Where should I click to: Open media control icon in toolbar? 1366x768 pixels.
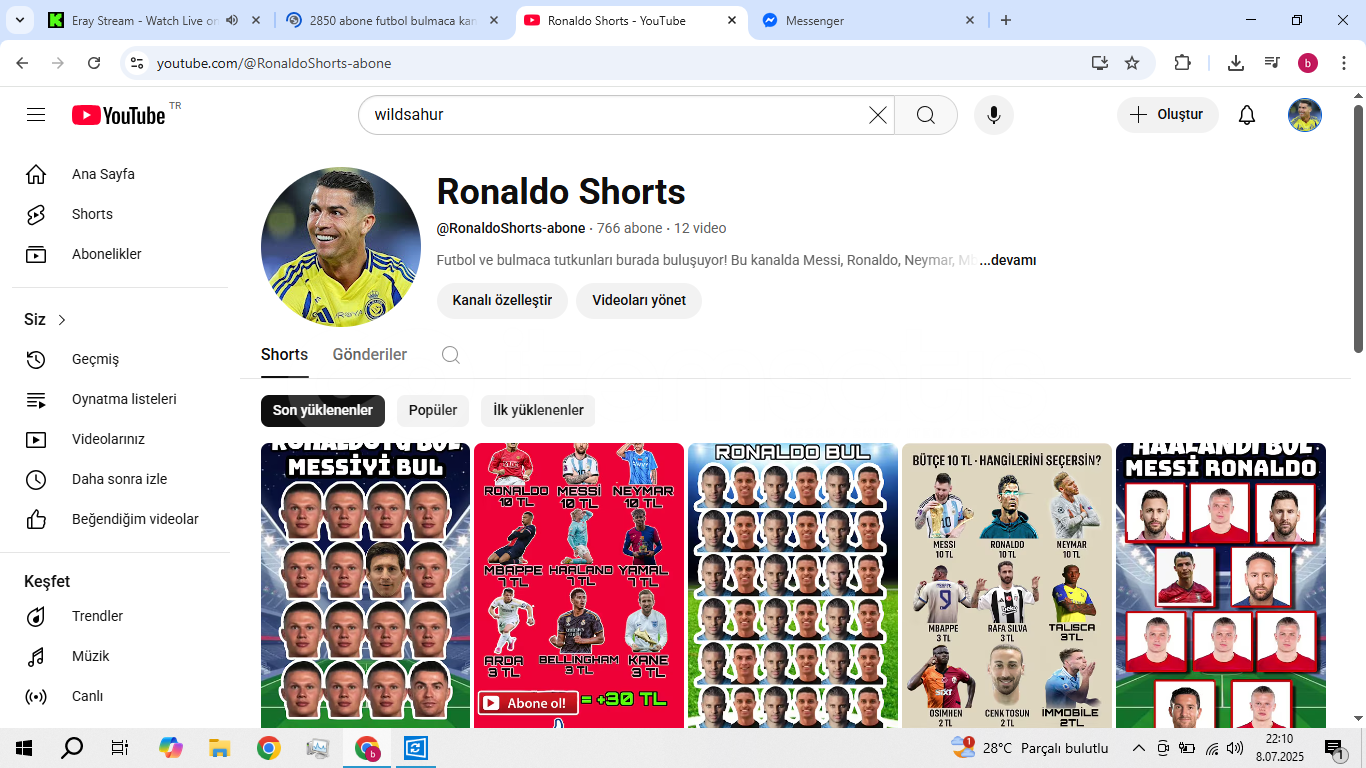click(1272, 63)
